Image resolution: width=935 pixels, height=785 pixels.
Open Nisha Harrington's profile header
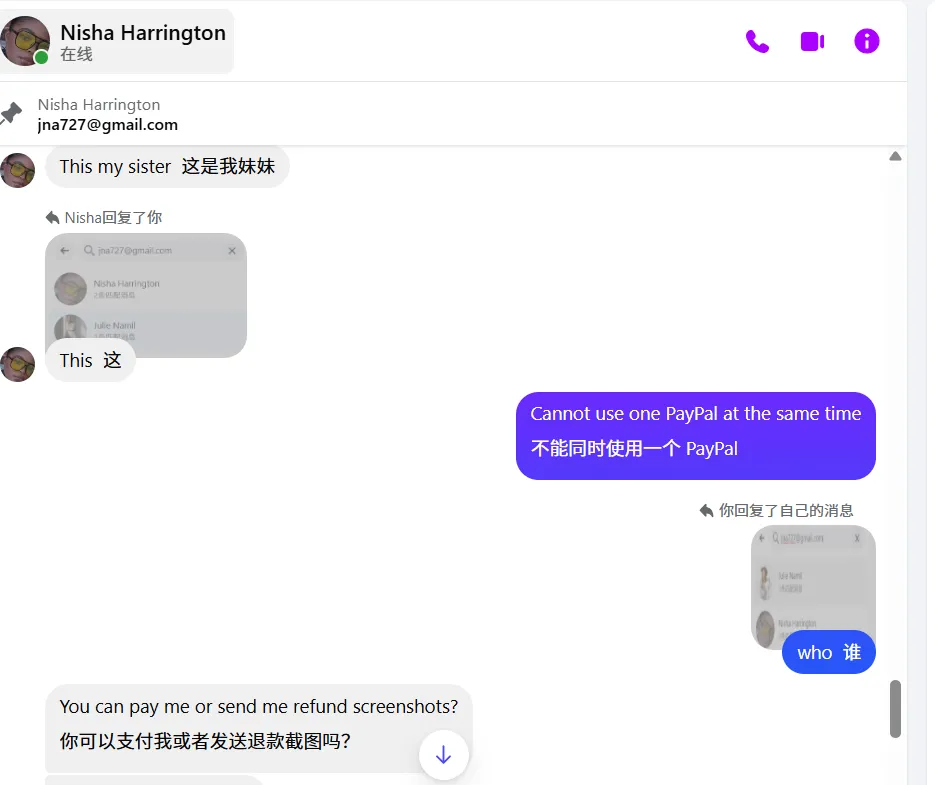click(x=116, y=41)
